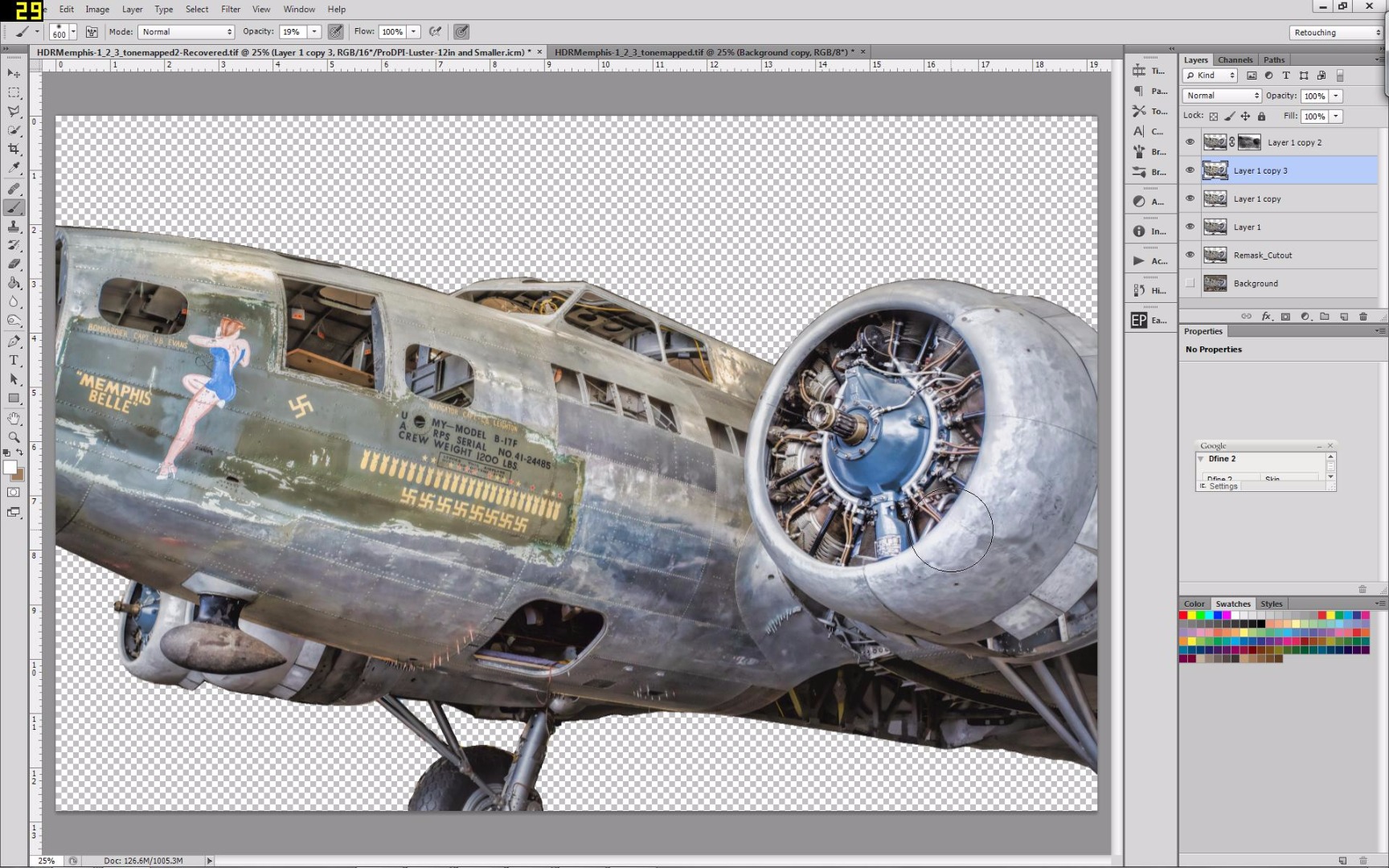The height and width of the screenshot is (868, 1389).
Task: Select the Polygonal Lasso tool
Action: coord(14,111)
